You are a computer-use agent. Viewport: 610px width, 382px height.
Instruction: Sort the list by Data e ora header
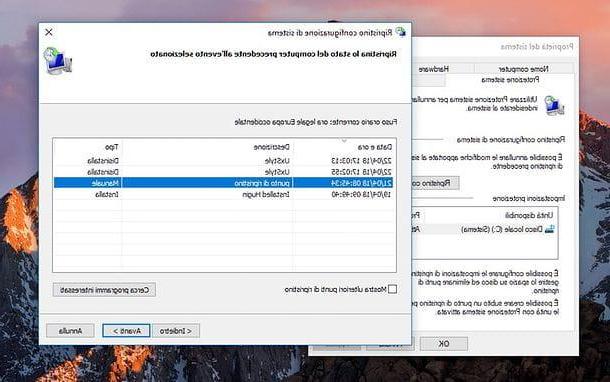(x=344, y=147)
